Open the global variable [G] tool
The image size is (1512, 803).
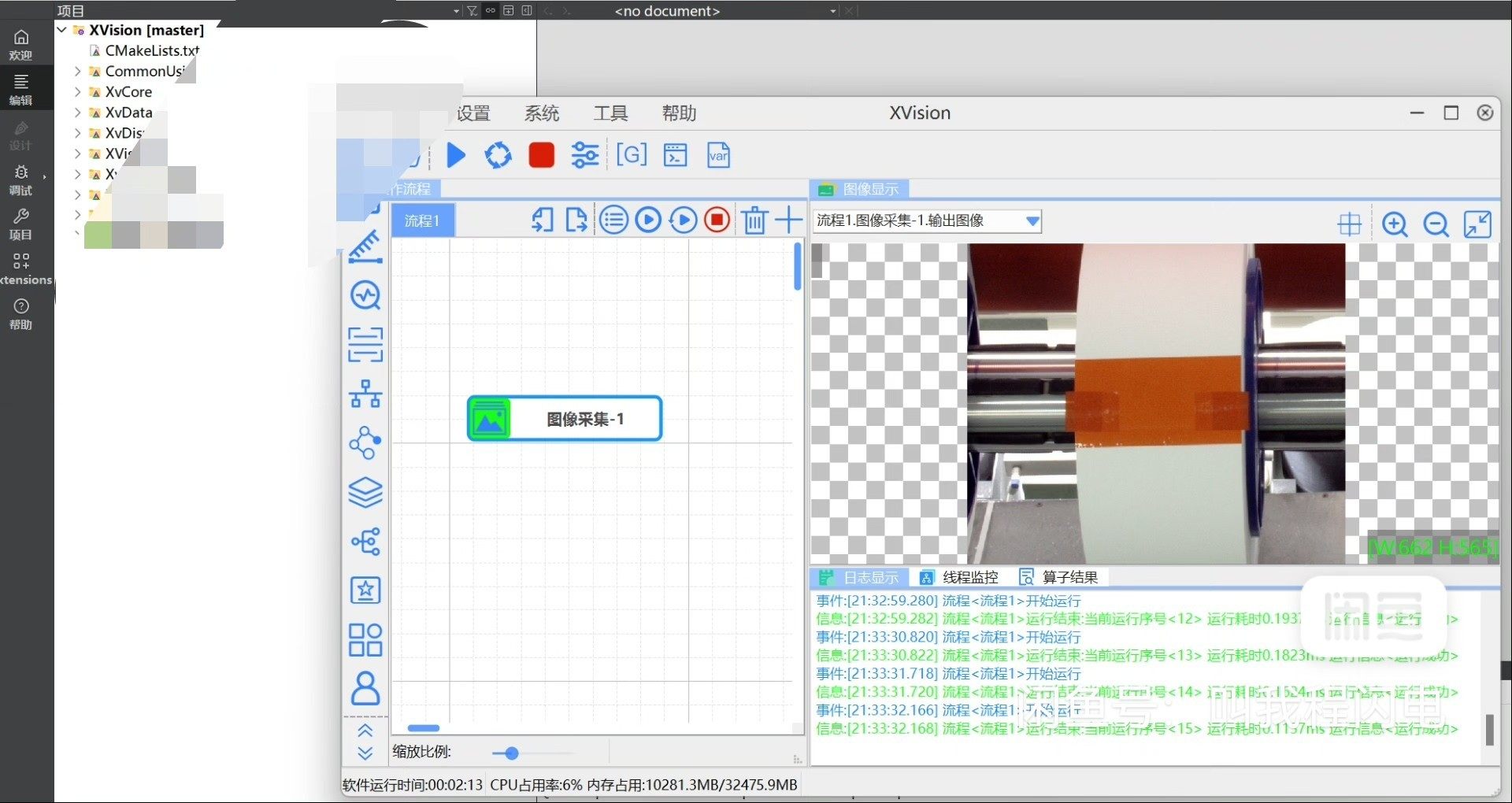pyautogui.click(x=631, y=155)
